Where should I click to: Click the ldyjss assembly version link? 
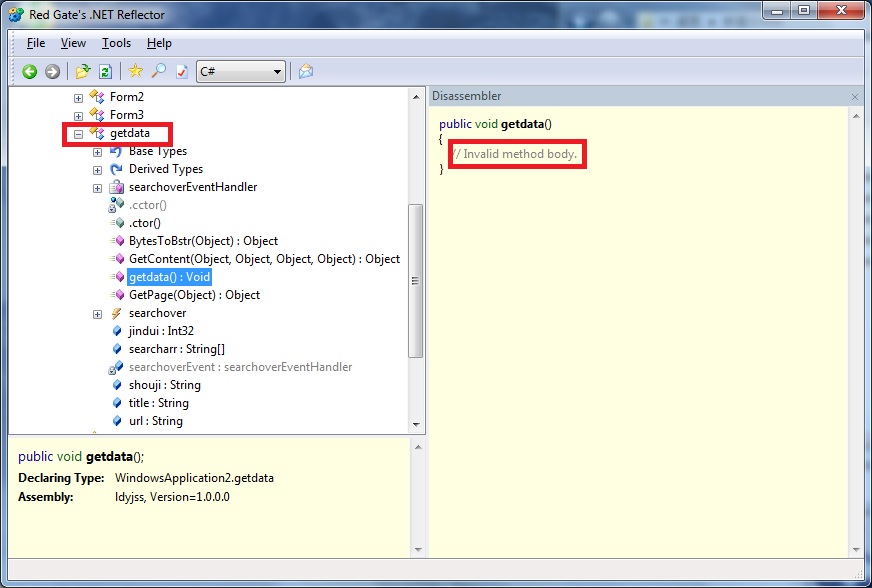[x=172, y=497]
